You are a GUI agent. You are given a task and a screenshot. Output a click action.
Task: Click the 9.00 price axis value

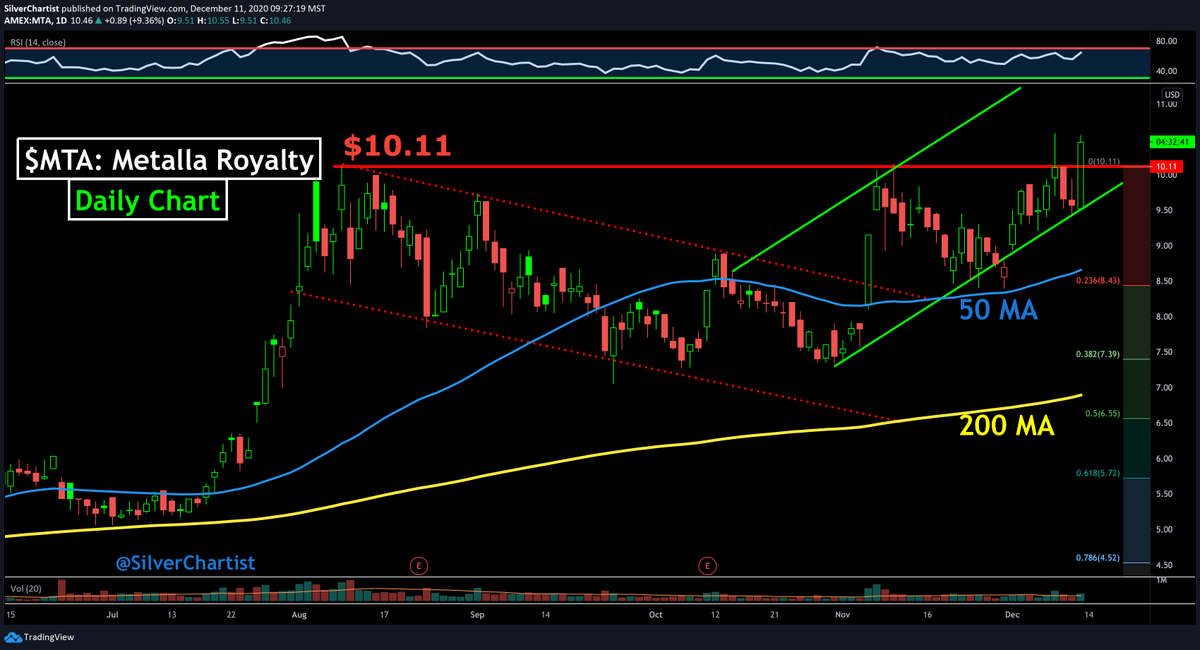1166,246
